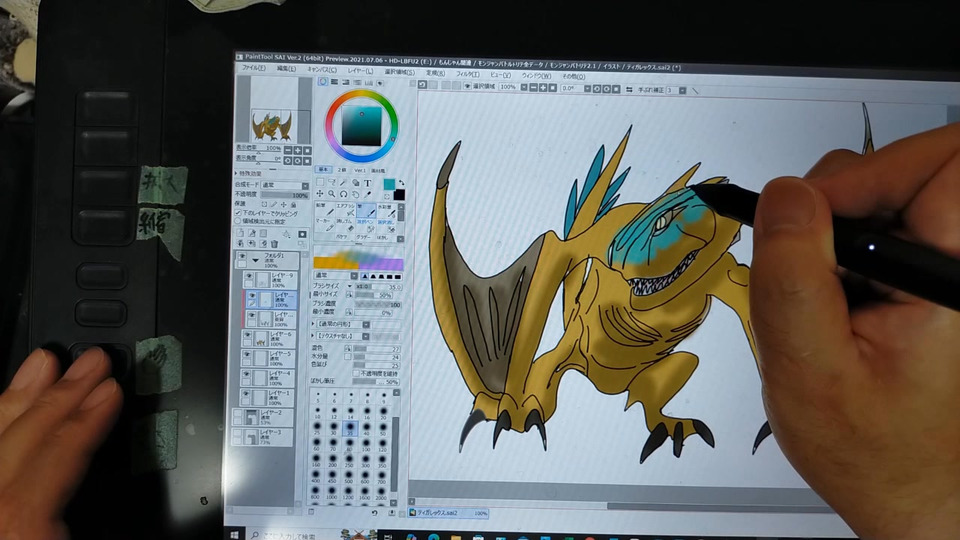
Task: Select brush size 35 preset
Action: (x=350, y=428)
